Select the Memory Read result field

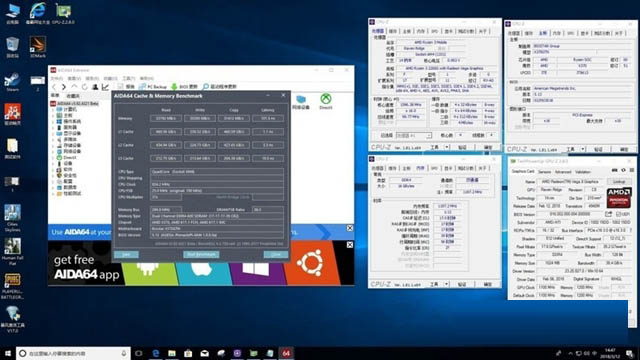point(166,118)
